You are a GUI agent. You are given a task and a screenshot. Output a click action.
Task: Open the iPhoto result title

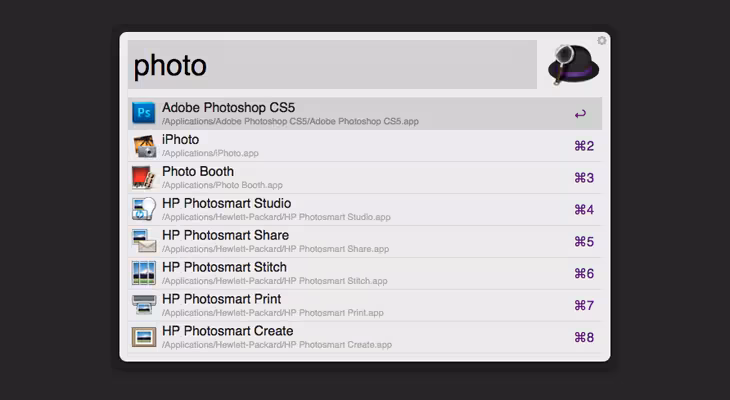pos(180,139)
